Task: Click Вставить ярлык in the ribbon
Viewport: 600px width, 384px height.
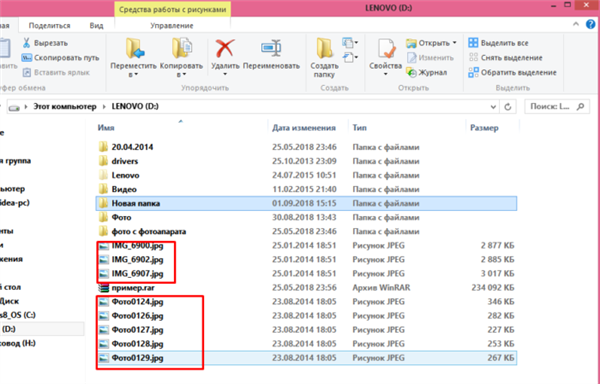Action: tap(56, 72)
